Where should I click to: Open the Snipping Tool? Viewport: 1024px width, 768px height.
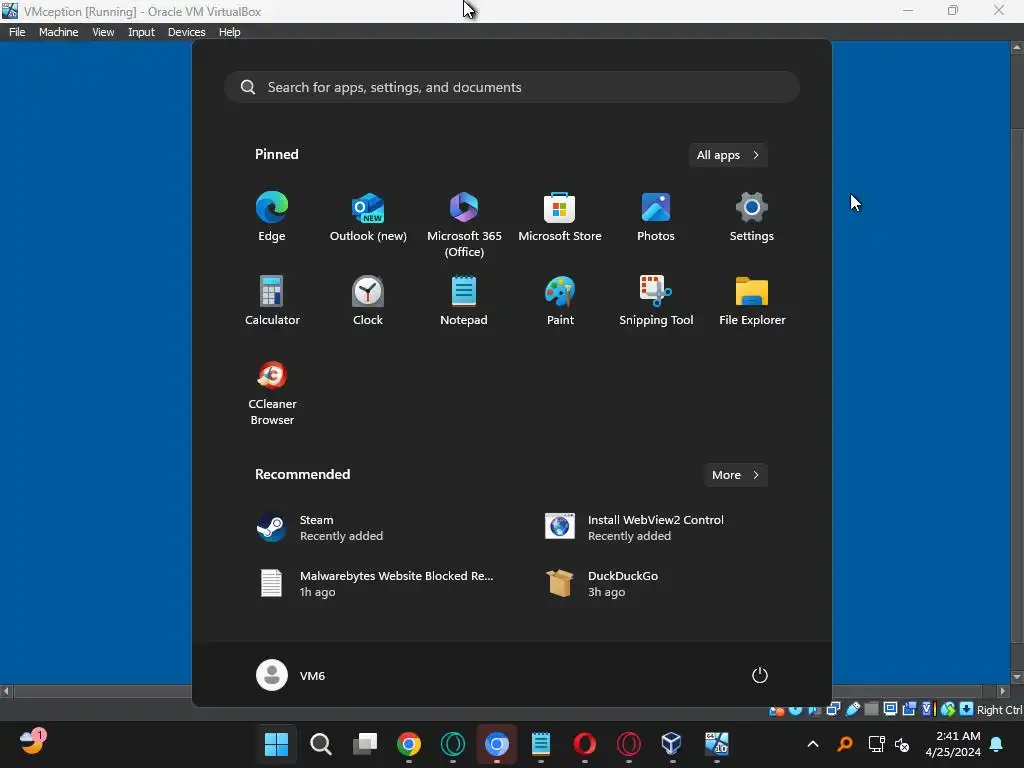[656, 301]
